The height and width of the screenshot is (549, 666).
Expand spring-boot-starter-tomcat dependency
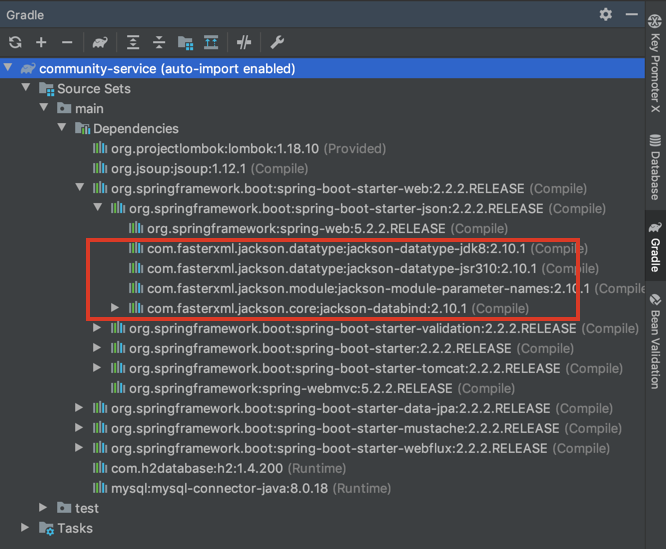[x=97, y=367]
